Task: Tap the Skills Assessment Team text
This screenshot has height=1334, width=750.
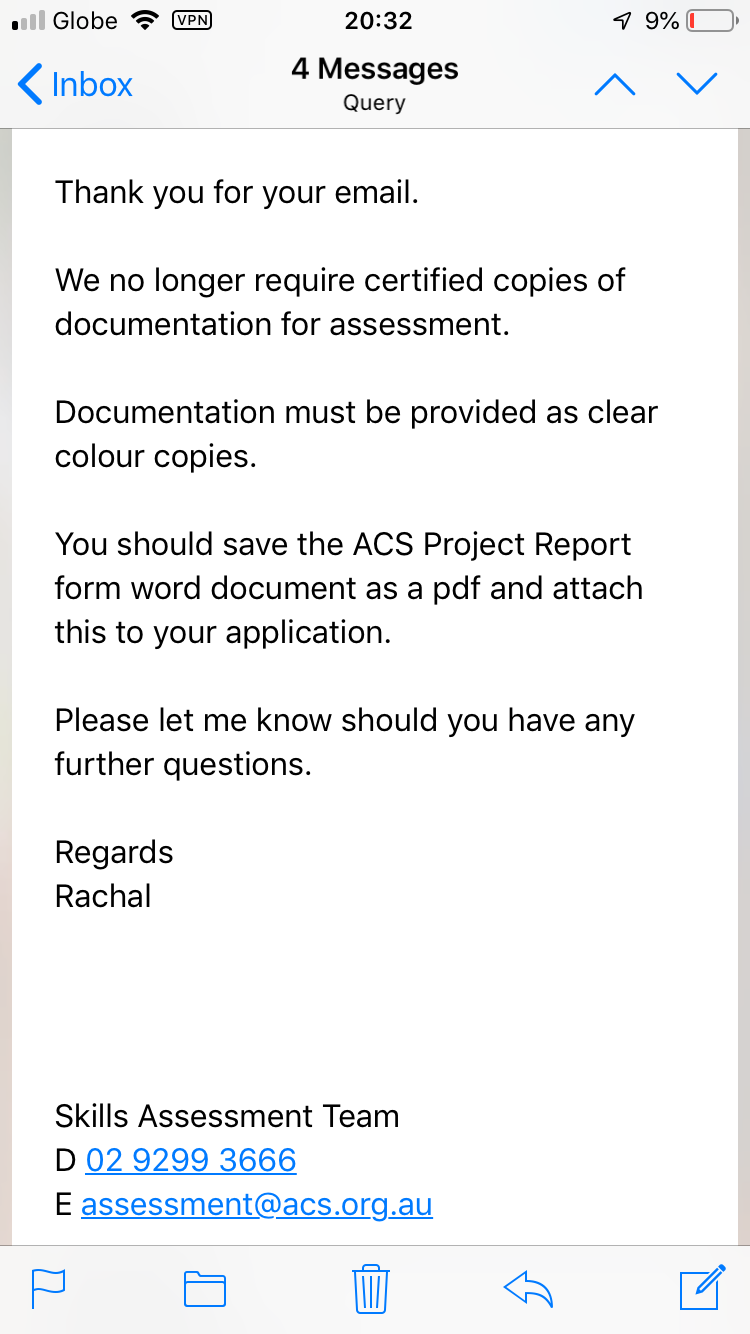Action: click(x=227, y=1116)
